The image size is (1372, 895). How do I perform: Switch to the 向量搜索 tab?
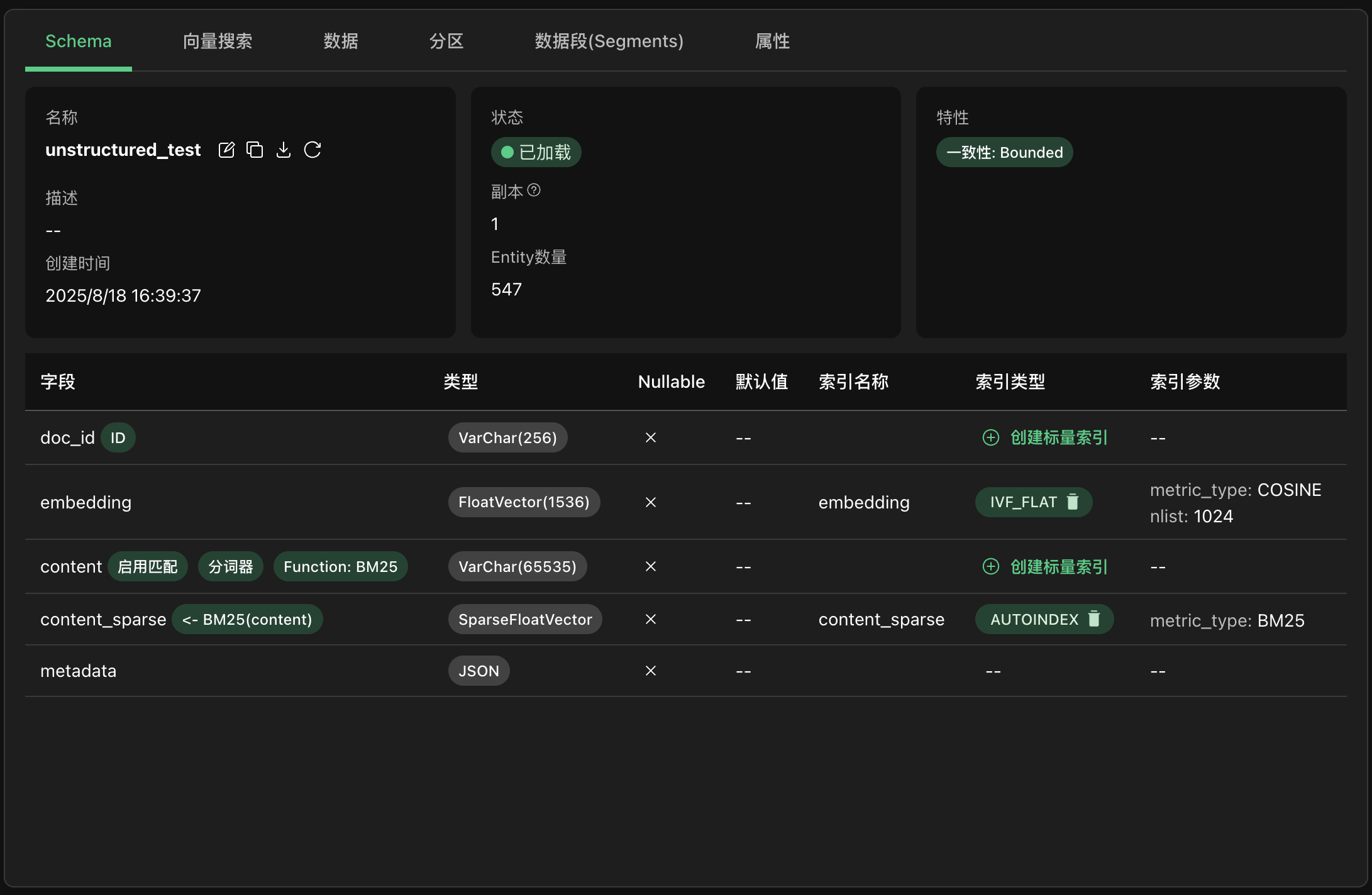coord(218,41)
